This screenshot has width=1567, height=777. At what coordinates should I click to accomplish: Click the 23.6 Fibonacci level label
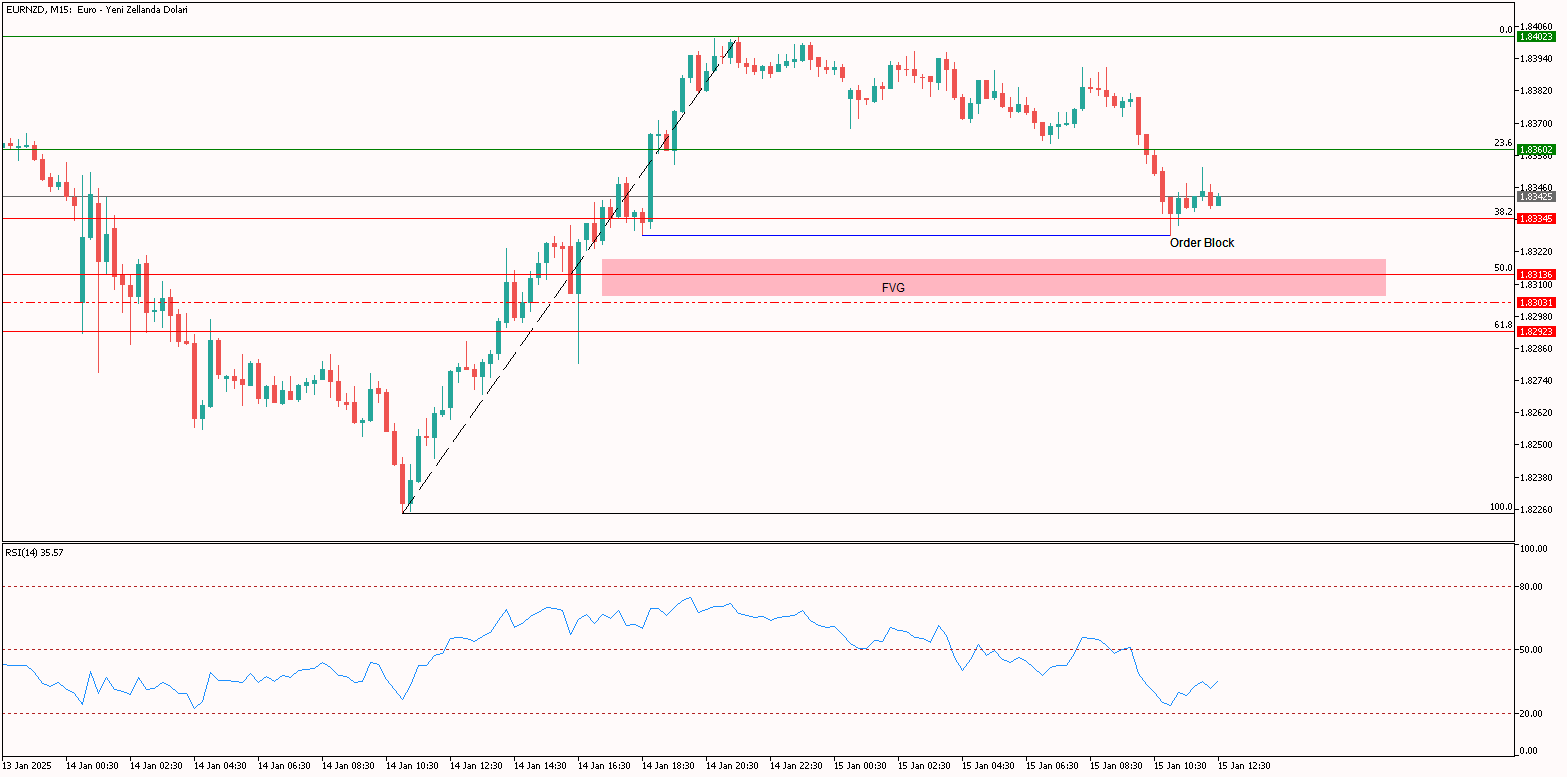tap(1503, 143)
